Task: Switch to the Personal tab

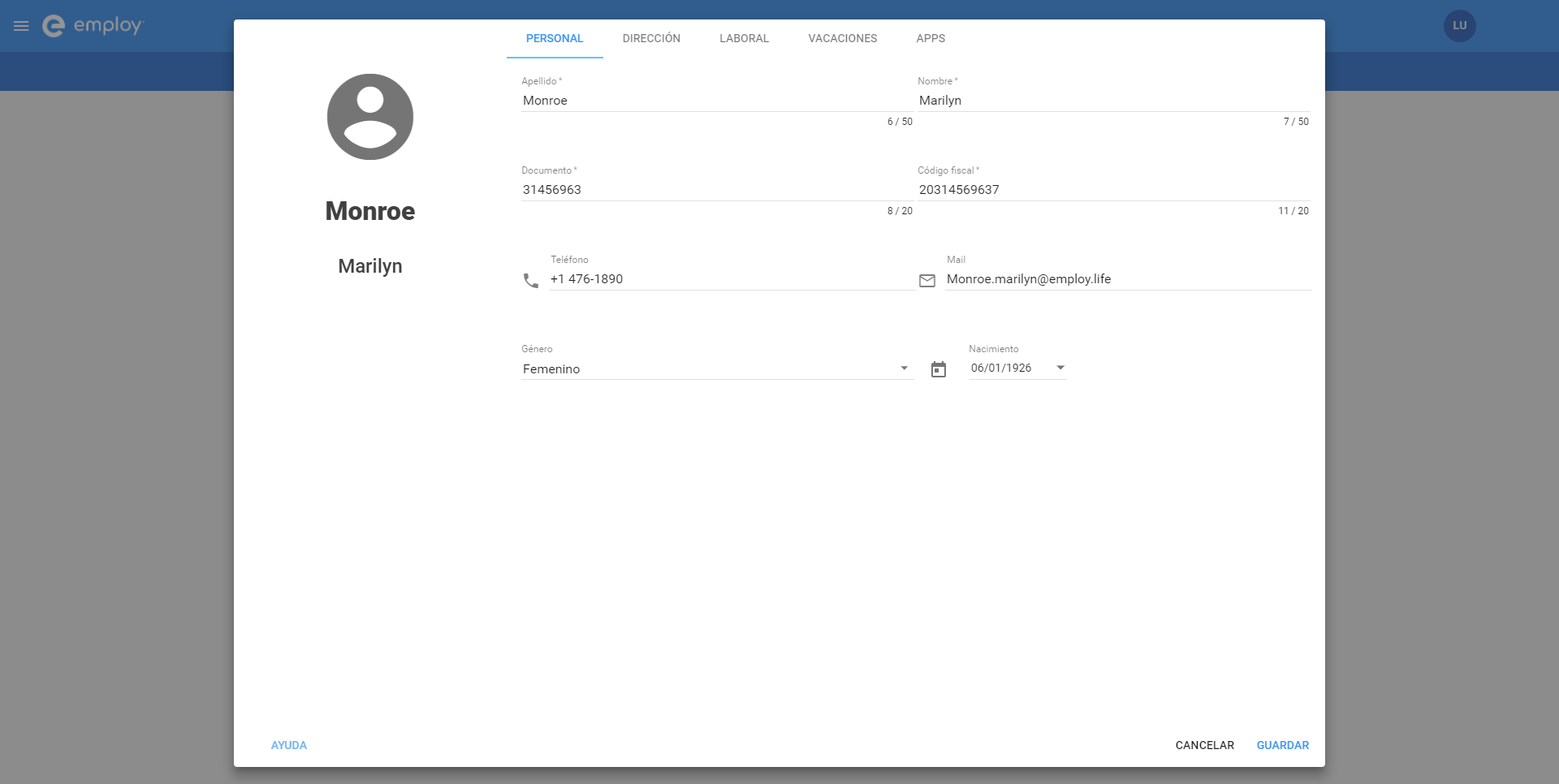Action: (555, 38)
